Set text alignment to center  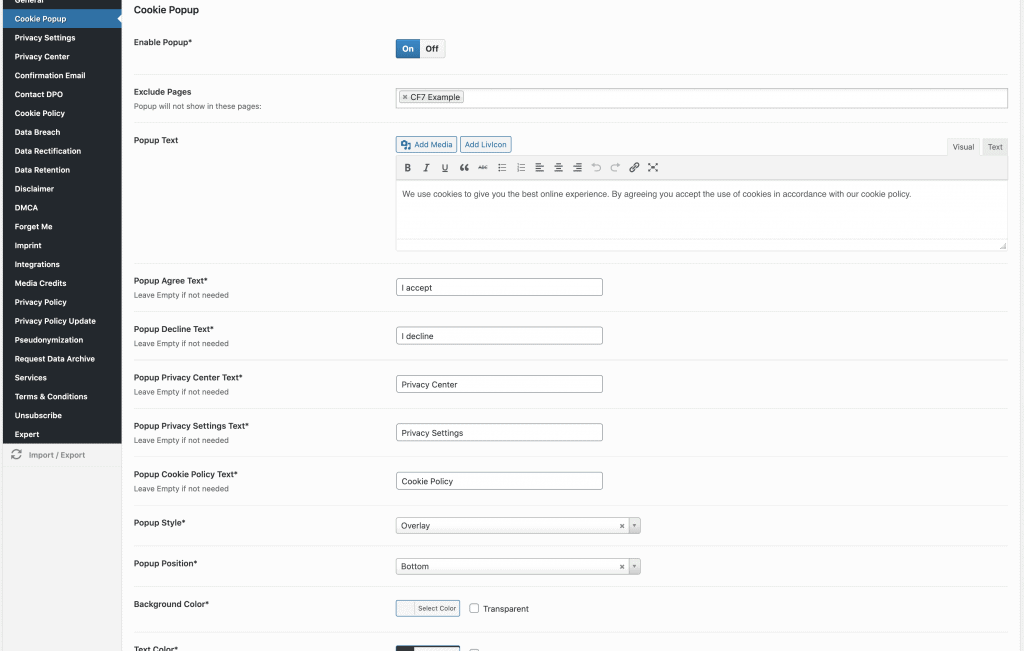click(557, 167)
